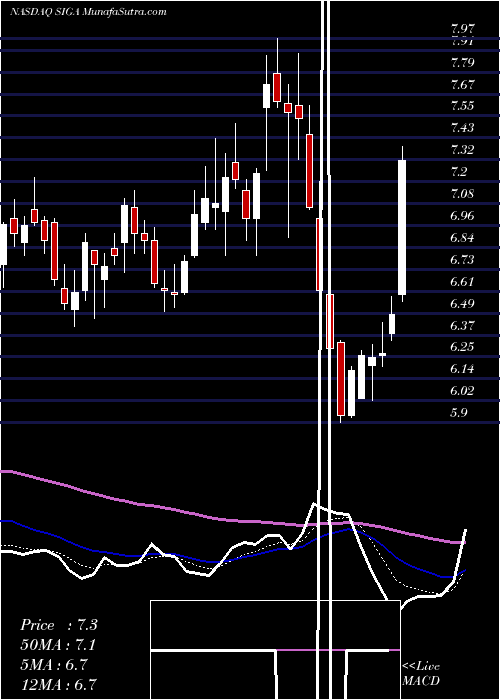This screenshot has width=500, height=700.
Task: Click the 'Price : 7.3' readout
Action: tap(58, 625)
